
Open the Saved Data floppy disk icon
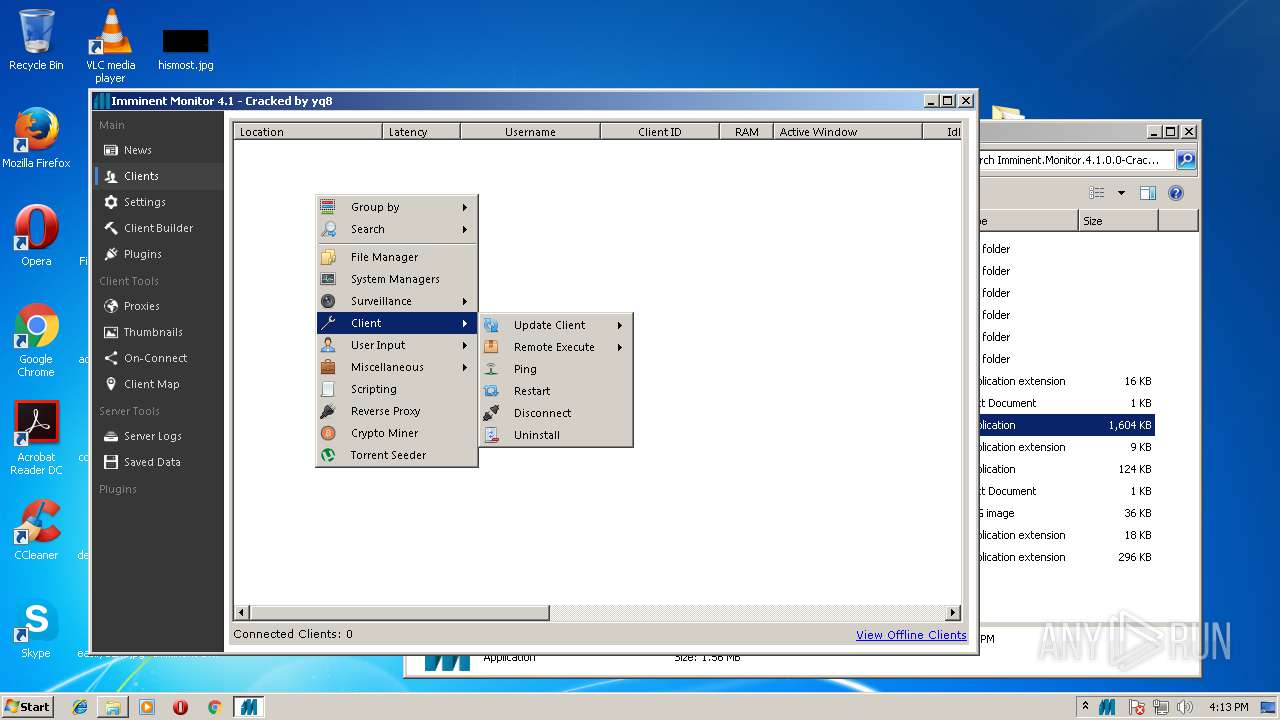coord(111,462)
